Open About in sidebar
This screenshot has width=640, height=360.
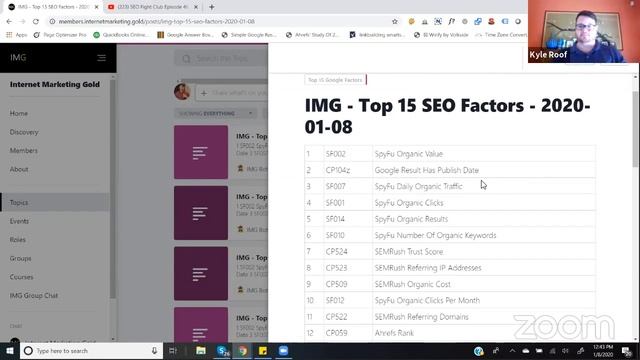click(19, 169)
